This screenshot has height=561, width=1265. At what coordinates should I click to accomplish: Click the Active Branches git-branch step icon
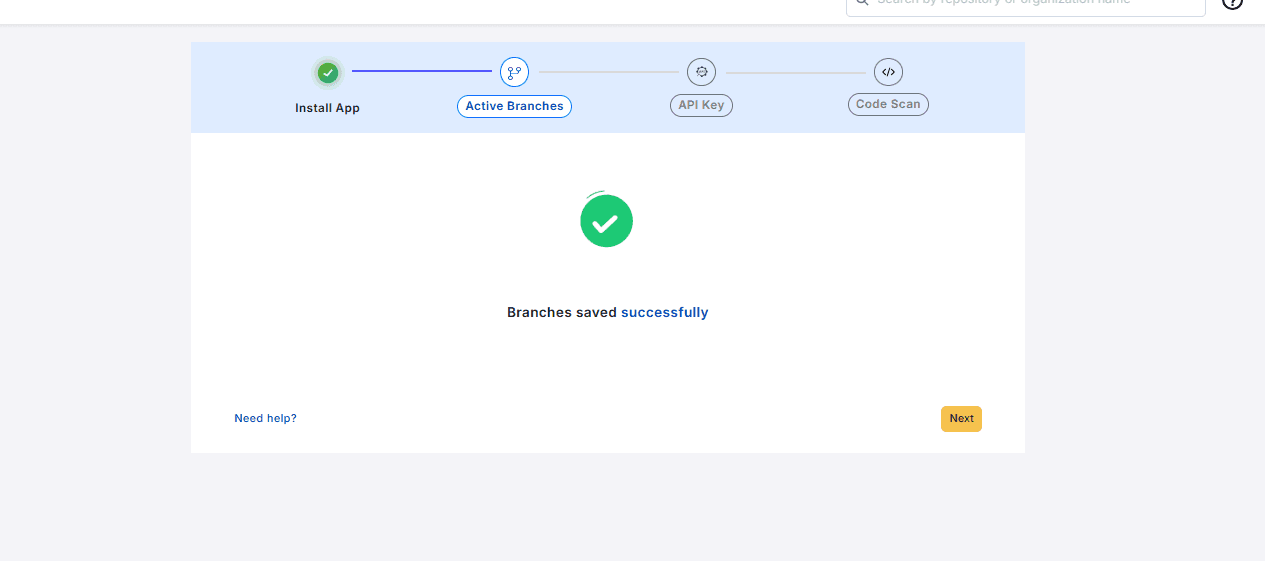[x=514, y=72]
